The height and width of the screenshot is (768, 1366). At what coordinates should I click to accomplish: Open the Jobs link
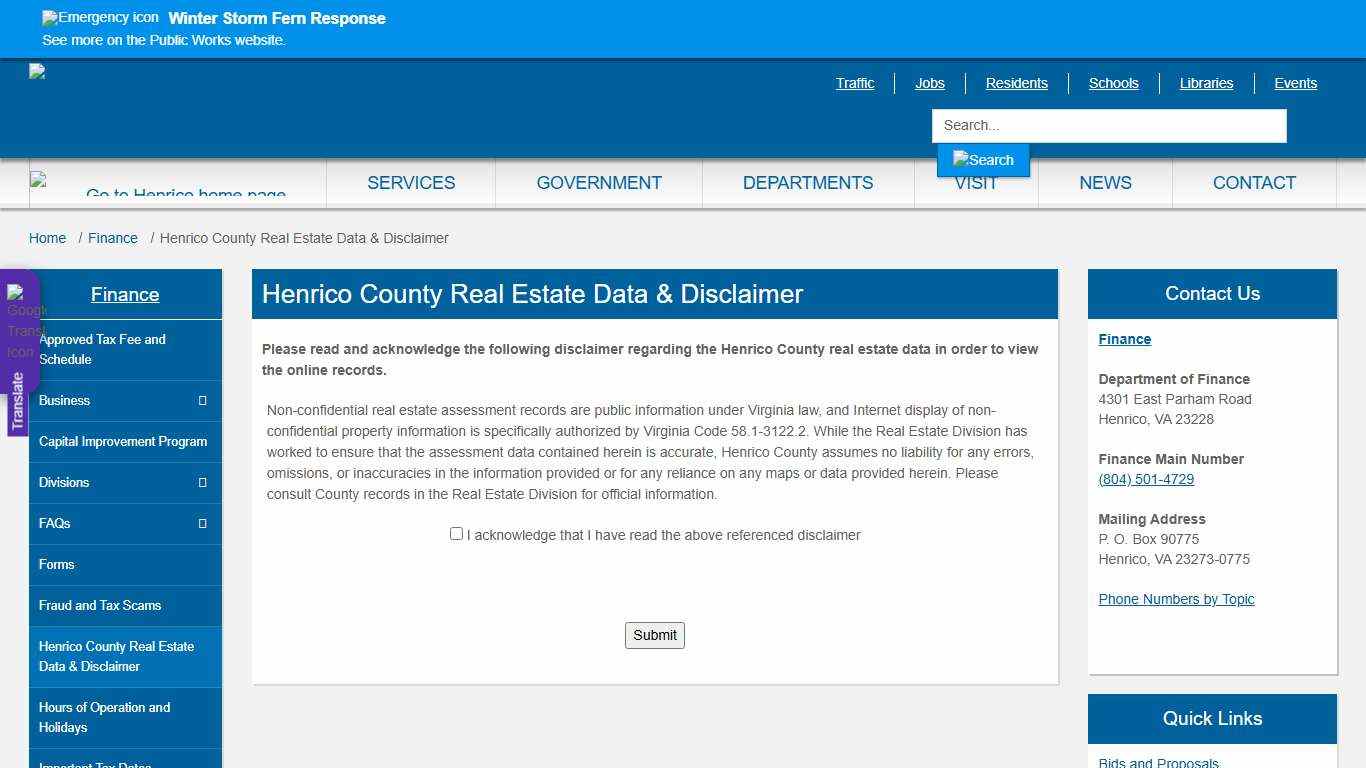pyautogui.click(x=929, y=83)
